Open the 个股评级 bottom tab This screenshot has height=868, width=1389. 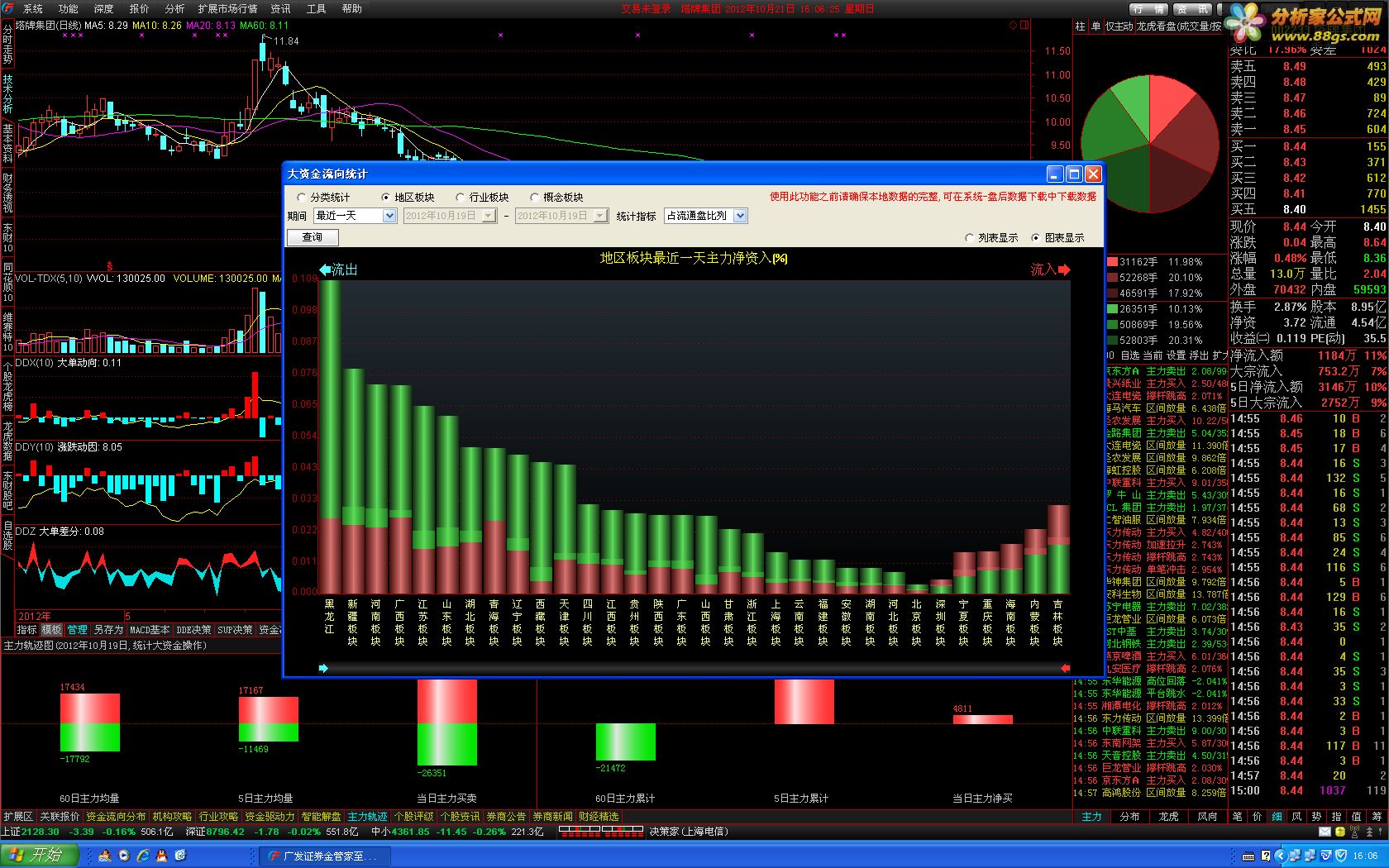[413, 817]
